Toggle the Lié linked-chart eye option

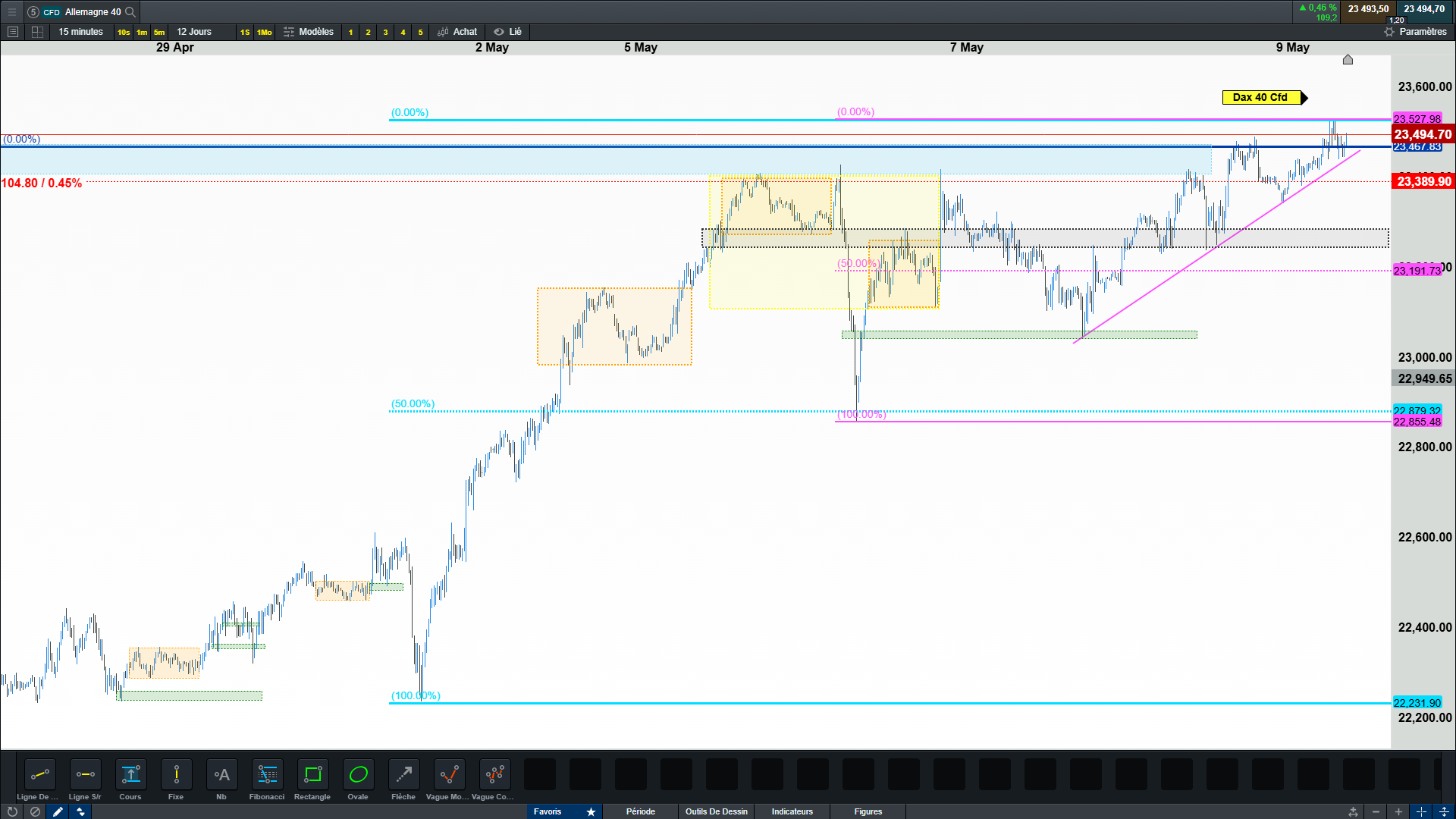click(508, 32)
